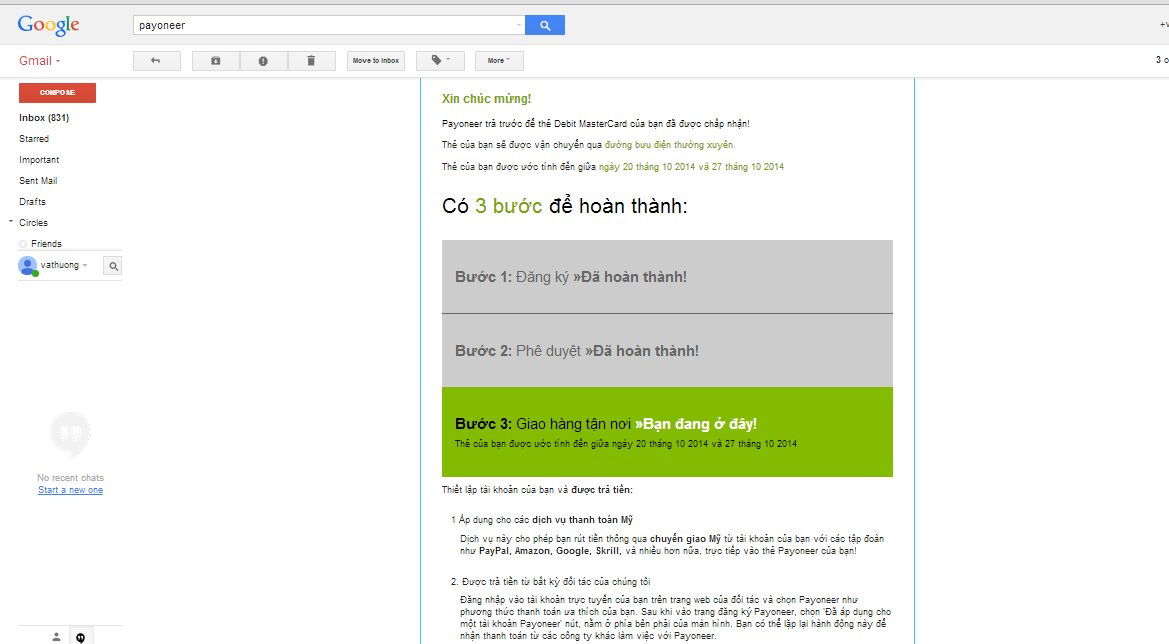Image resolution: width=1169 pixels, height=644 pixels.
Task: Open the Drafts folder
Action: point(32,201)
